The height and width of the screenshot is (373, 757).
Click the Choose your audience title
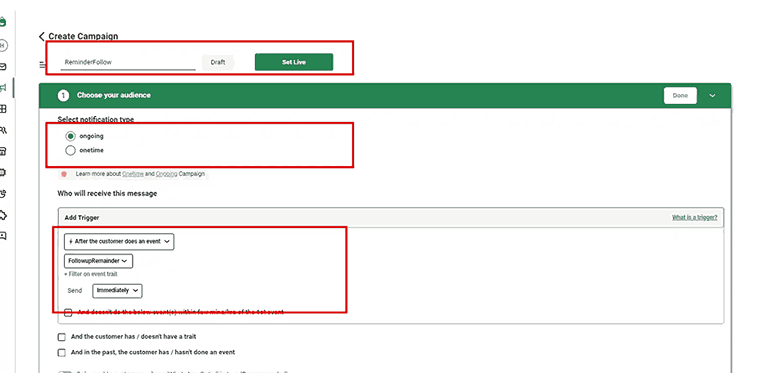point(114,96)
